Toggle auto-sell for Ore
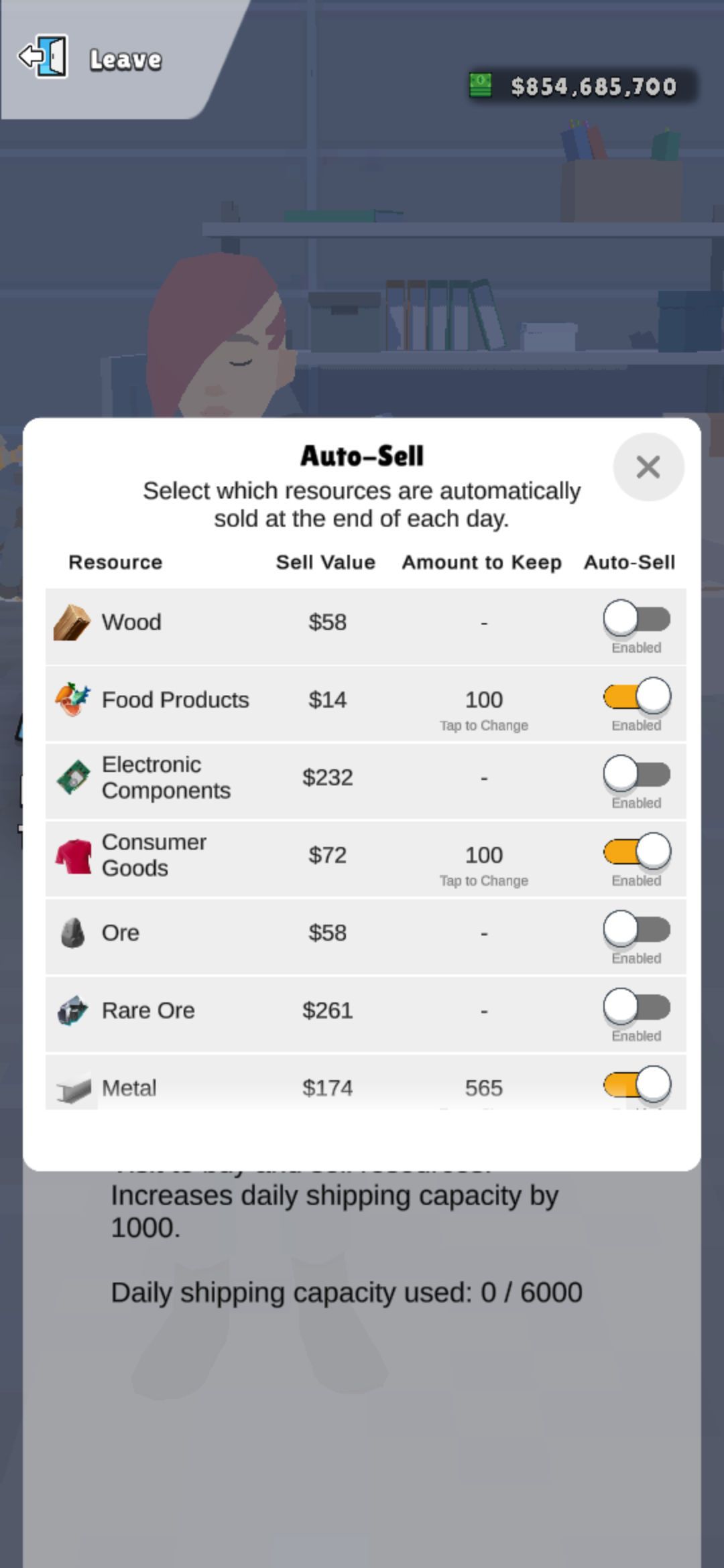This screenshot has width=724, height=1568. click(x=636, y=929)
